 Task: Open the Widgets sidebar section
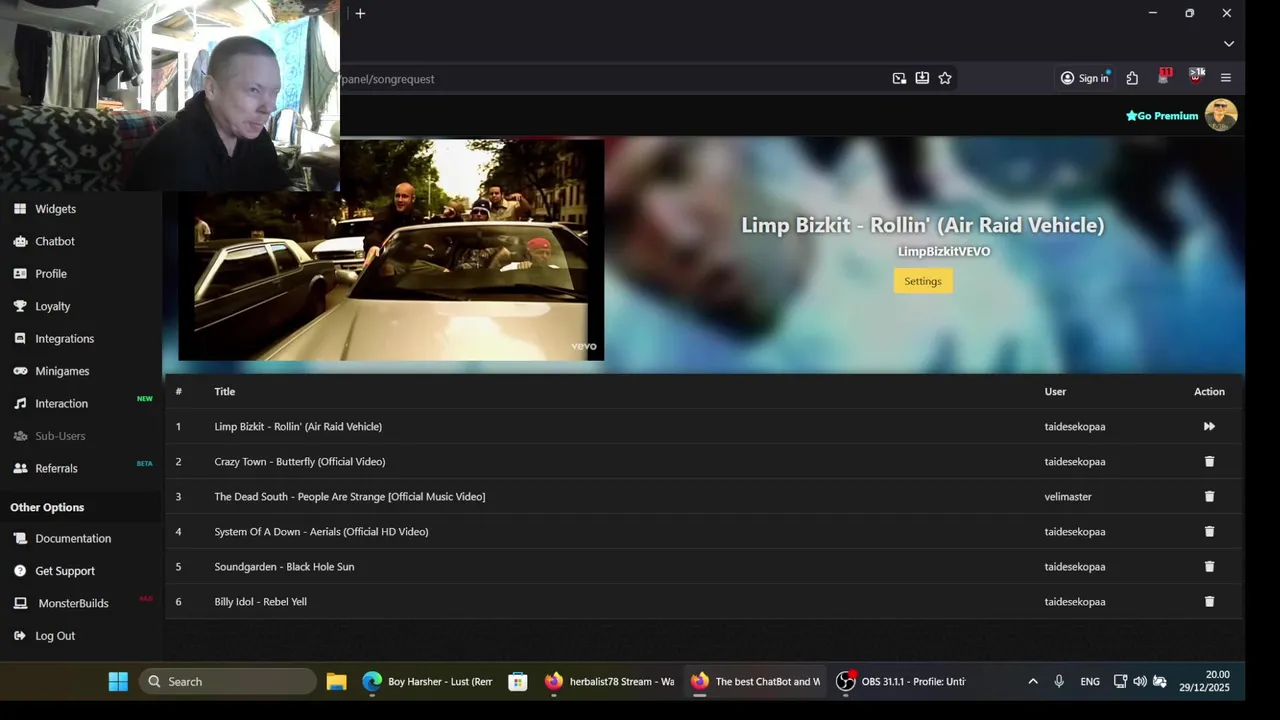tap(55, 209)
